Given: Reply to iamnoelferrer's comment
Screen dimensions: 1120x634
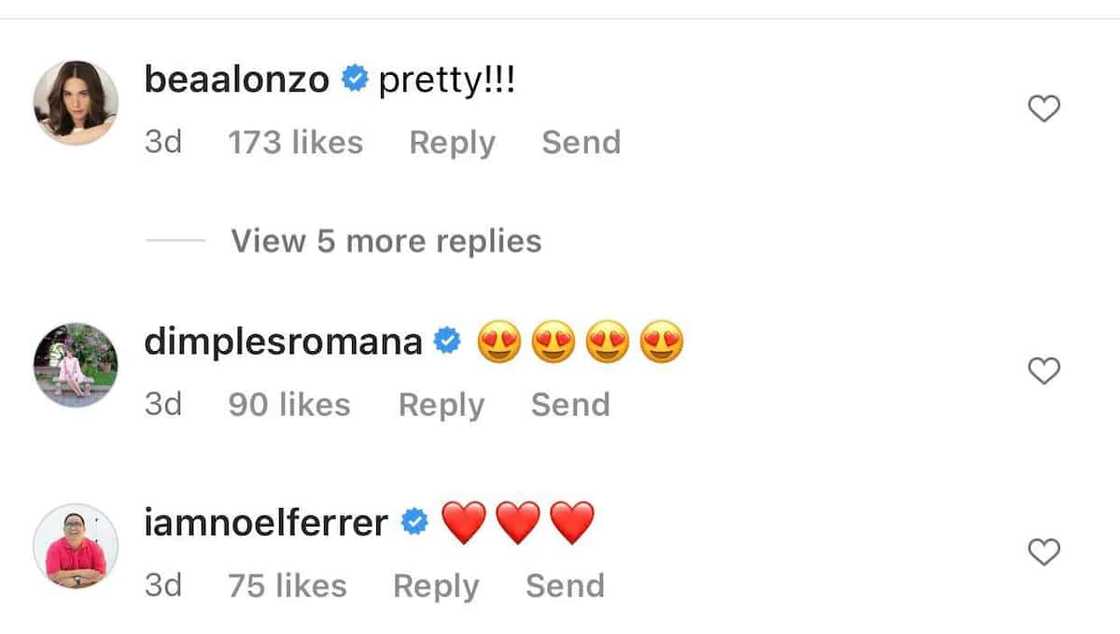Looking at the screenshot, I should coord(436,586).
